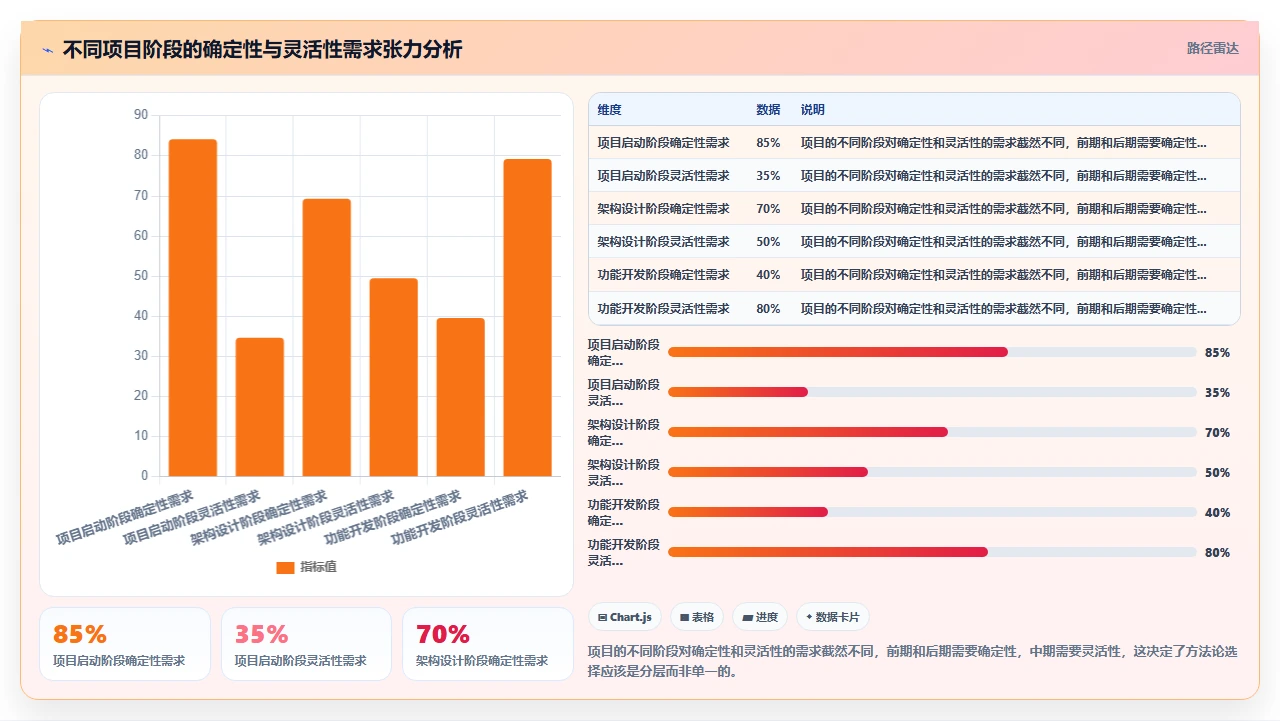Click the lightning icon beside the title

coord(47,50)
